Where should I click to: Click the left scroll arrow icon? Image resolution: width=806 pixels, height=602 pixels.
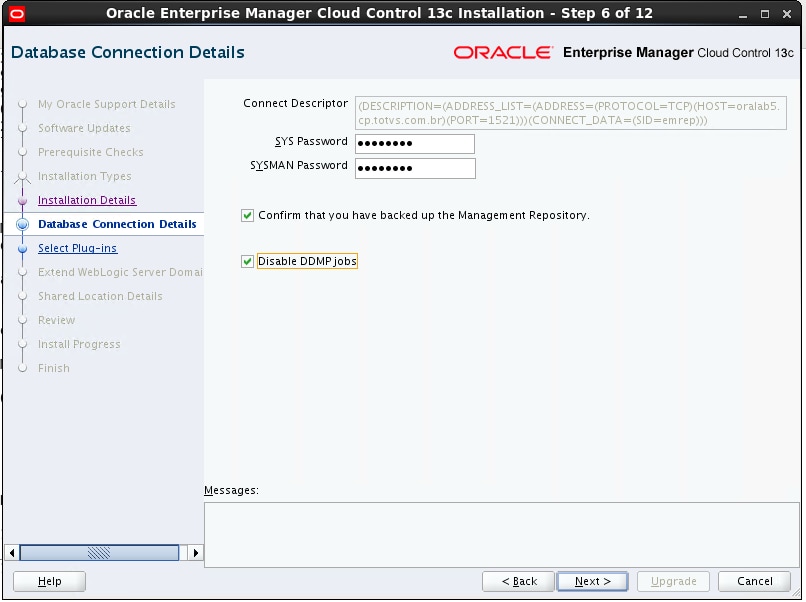9,552
